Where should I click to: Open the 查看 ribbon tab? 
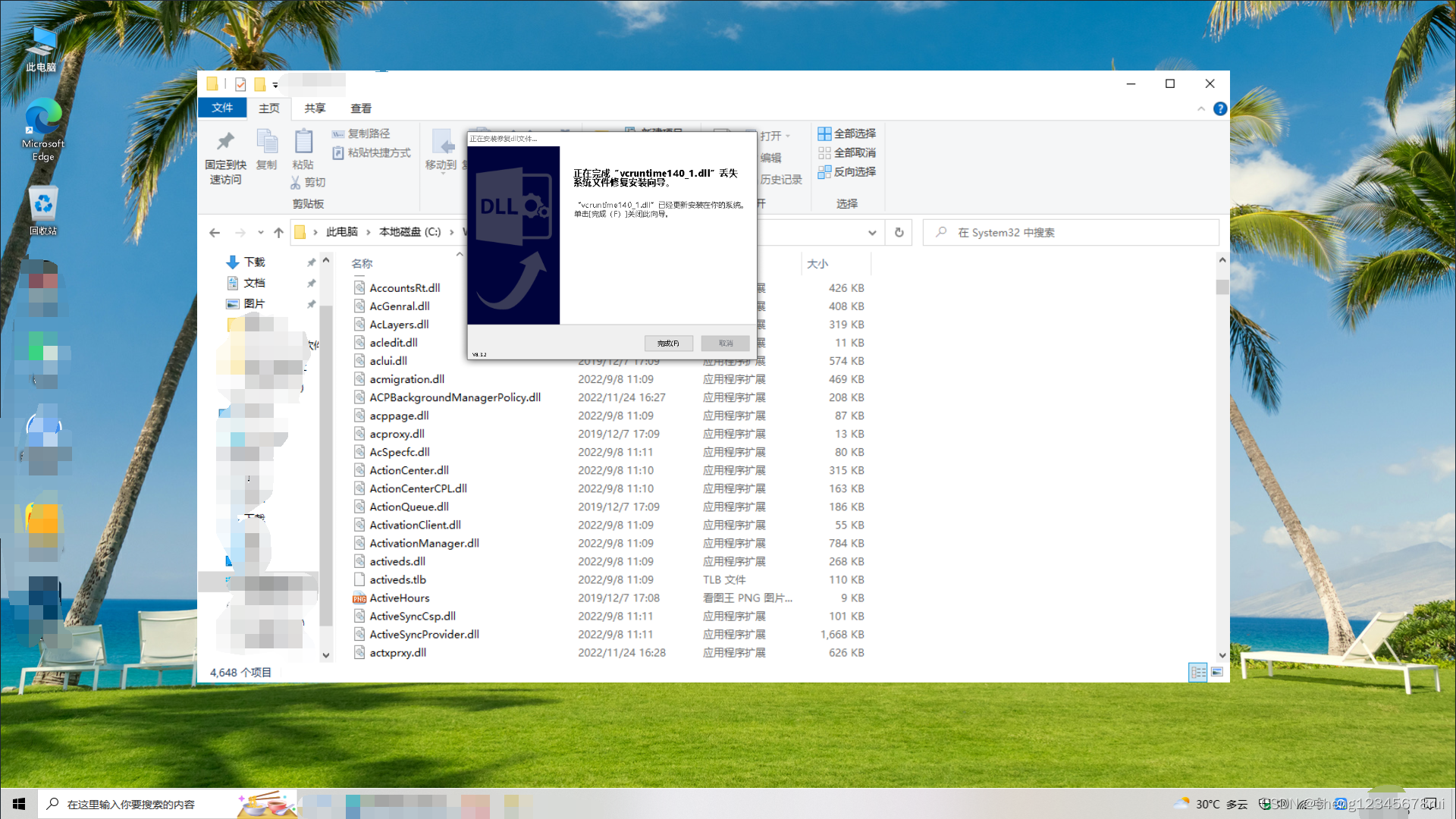click(x=361, y=108)
